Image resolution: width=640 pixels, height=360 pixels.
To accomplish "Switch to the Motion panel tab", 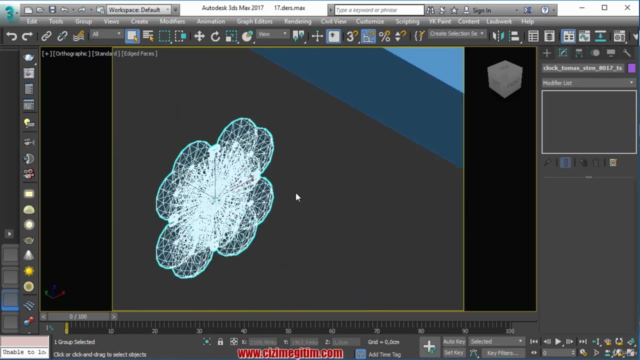I will pyautogui.click(x=595, y=53).
